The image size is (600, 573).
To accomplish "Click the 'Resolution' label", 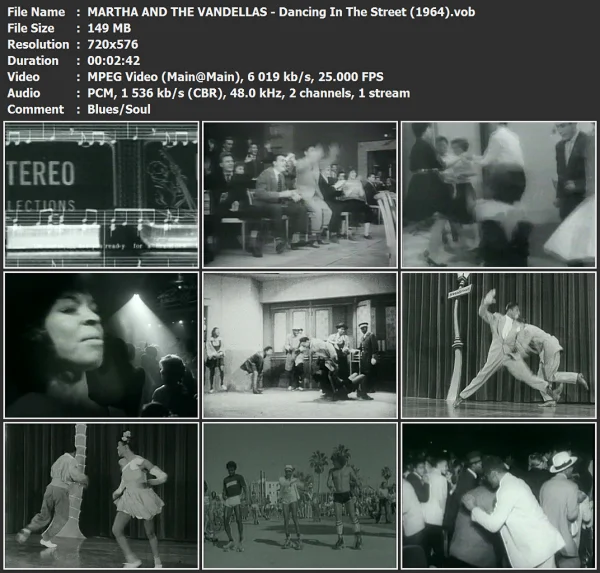I will pyautogui.click(x=38, y=44).
